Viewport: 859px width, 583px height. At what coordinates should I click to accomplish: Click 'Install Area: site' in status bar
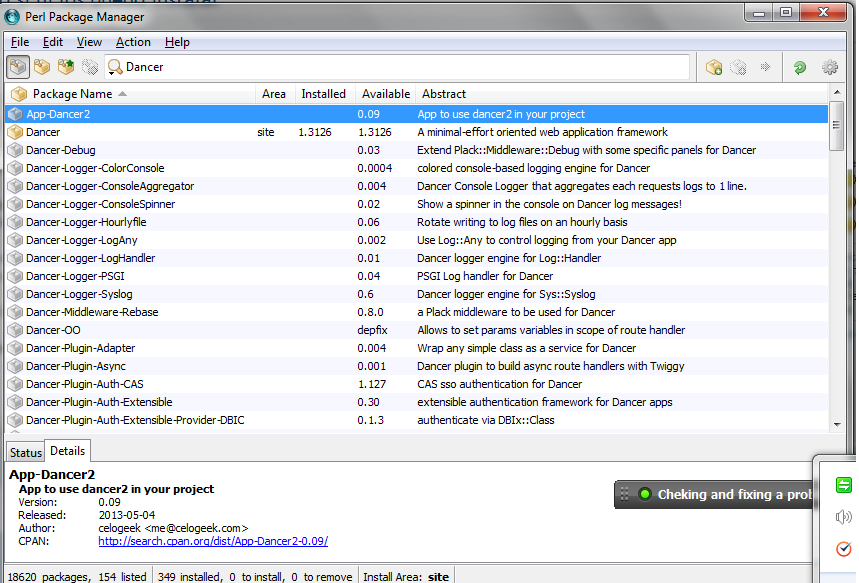[x=406, y=577]
